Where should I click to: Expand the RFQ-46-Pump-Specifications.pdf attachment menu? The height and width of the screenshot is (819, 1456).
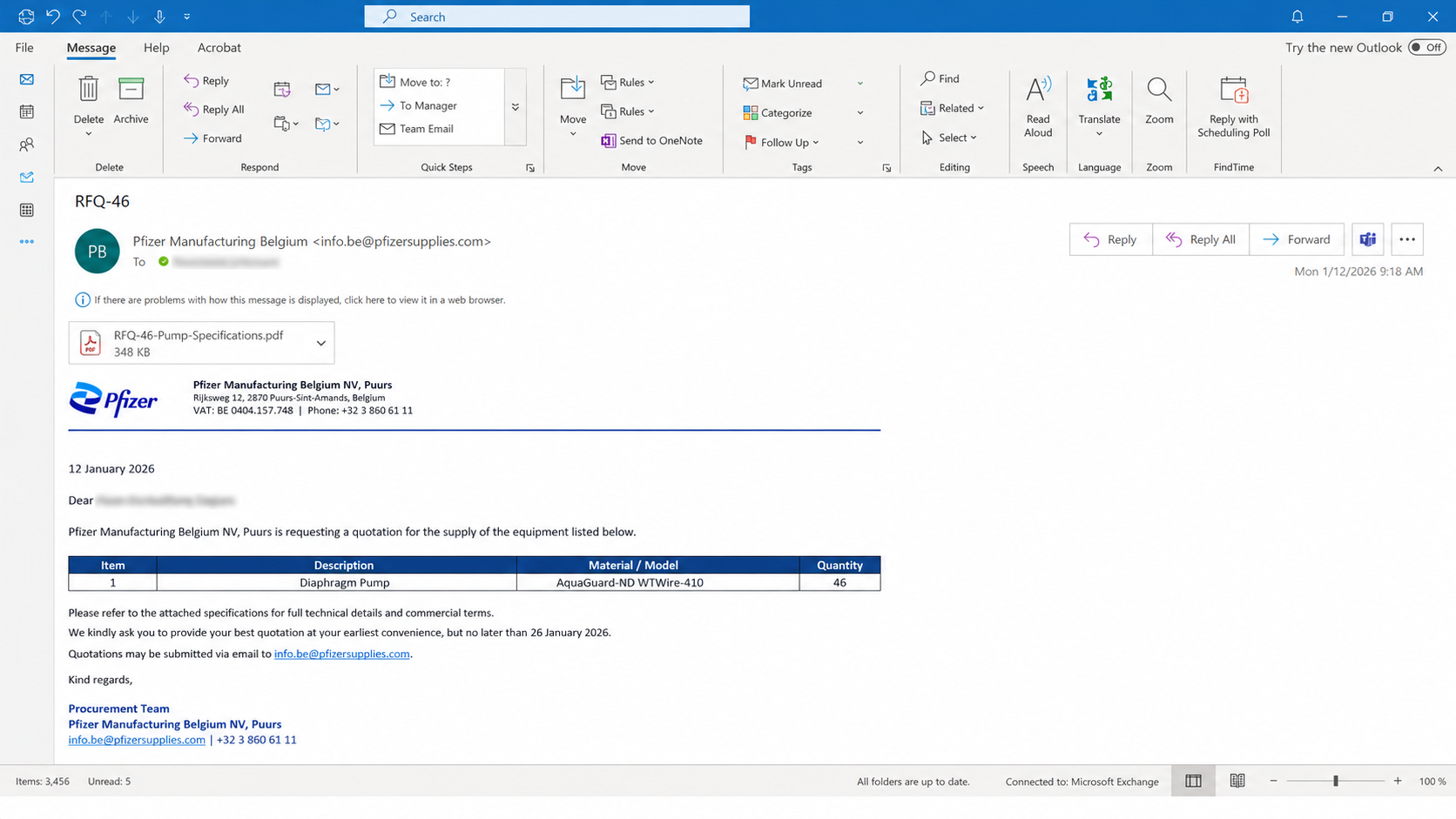pyautogui.click(x=321, y=343)
